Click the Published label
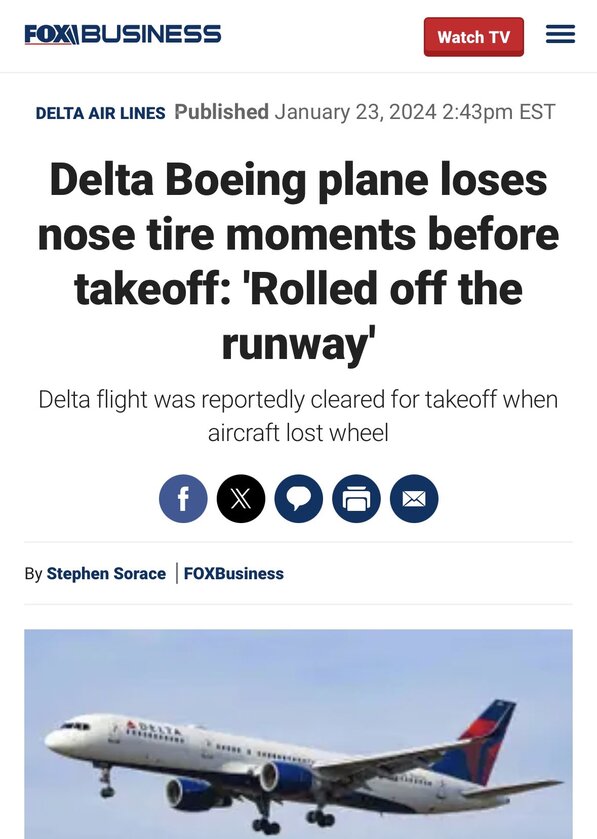Image resolution: width=597 pixels, height=839 pixels. (x=221, y=112)
